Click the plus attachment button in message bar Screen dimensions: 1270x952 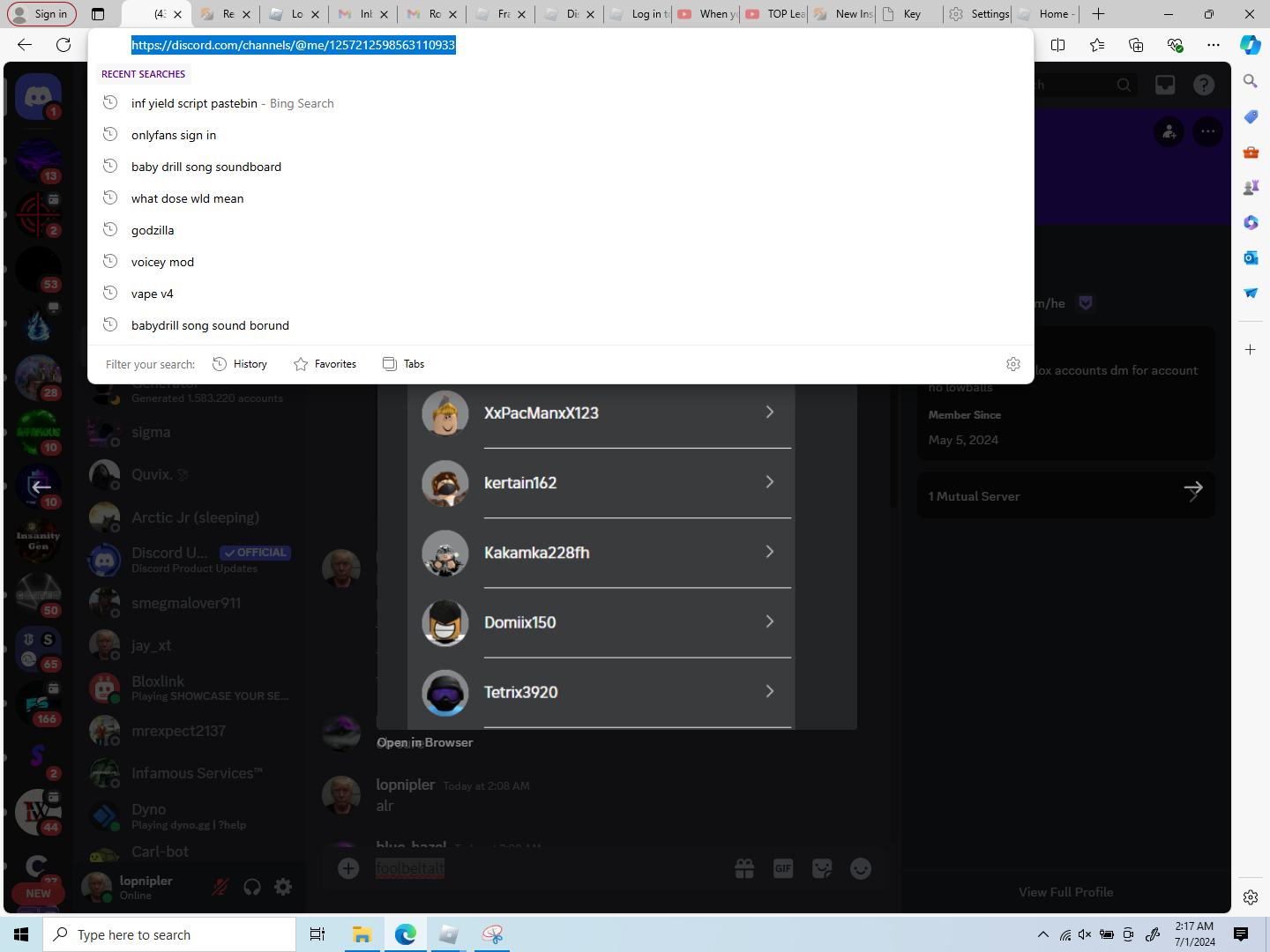(348, 869)
